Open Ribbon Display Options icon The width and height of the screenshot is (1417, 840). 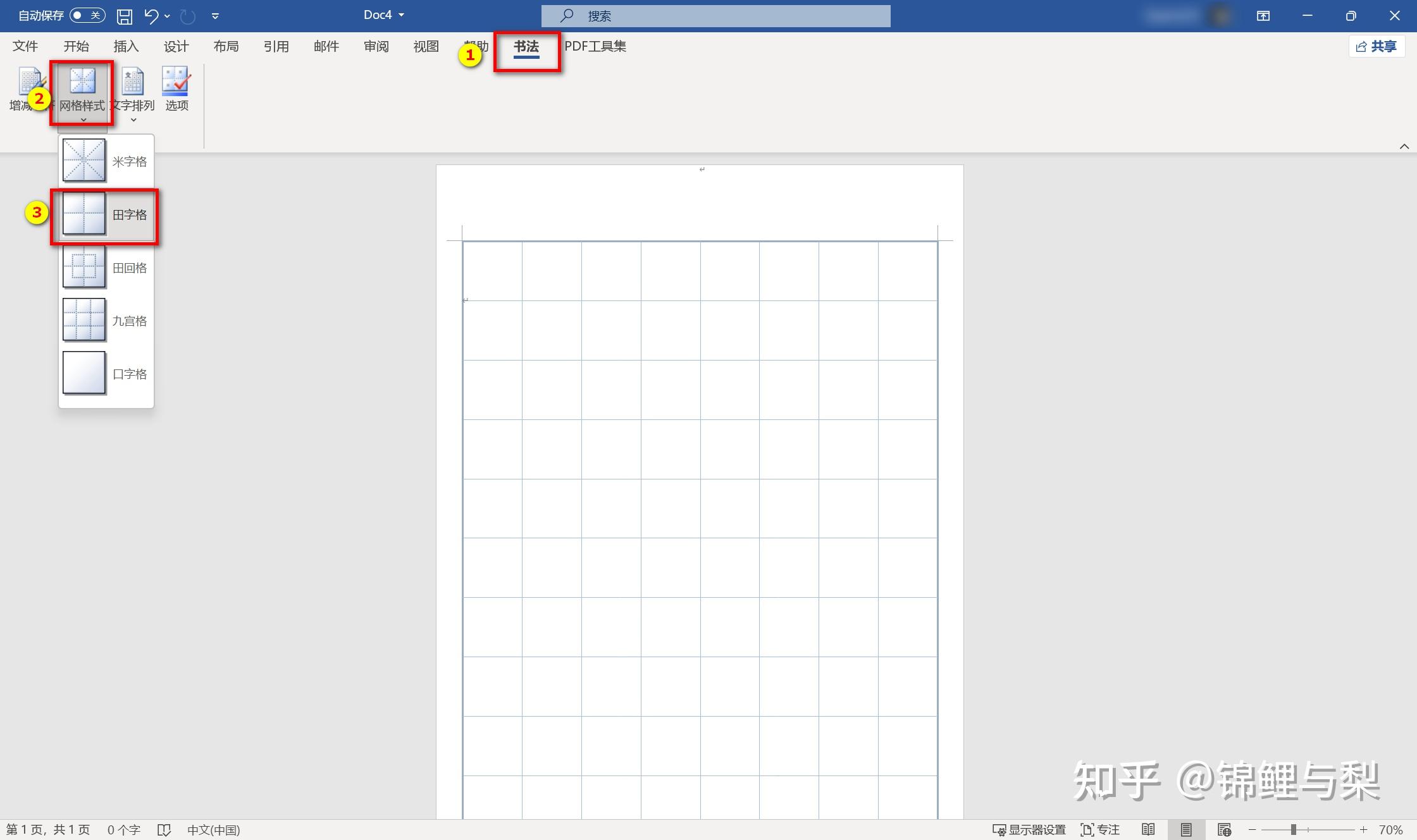click(1263, 16)
